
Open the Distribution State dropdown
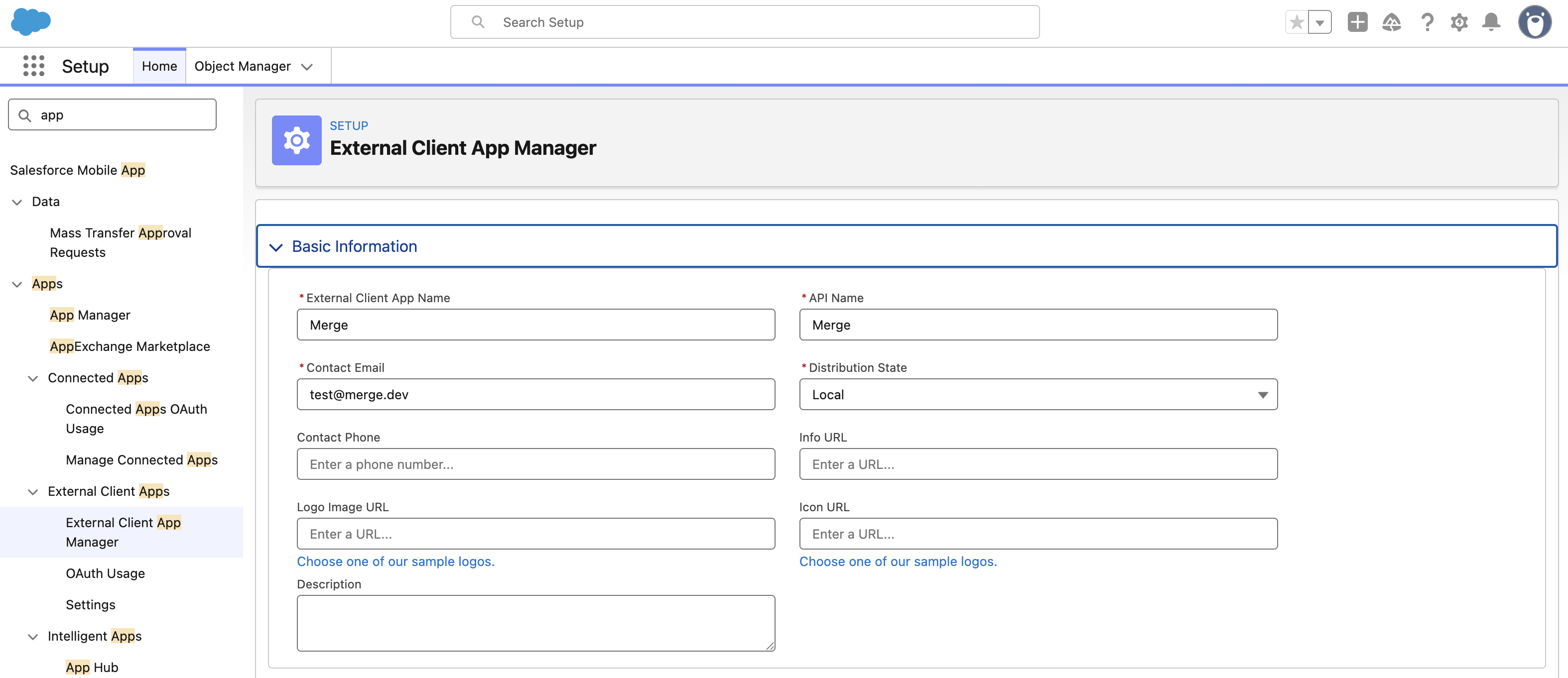click(1038, 394)
